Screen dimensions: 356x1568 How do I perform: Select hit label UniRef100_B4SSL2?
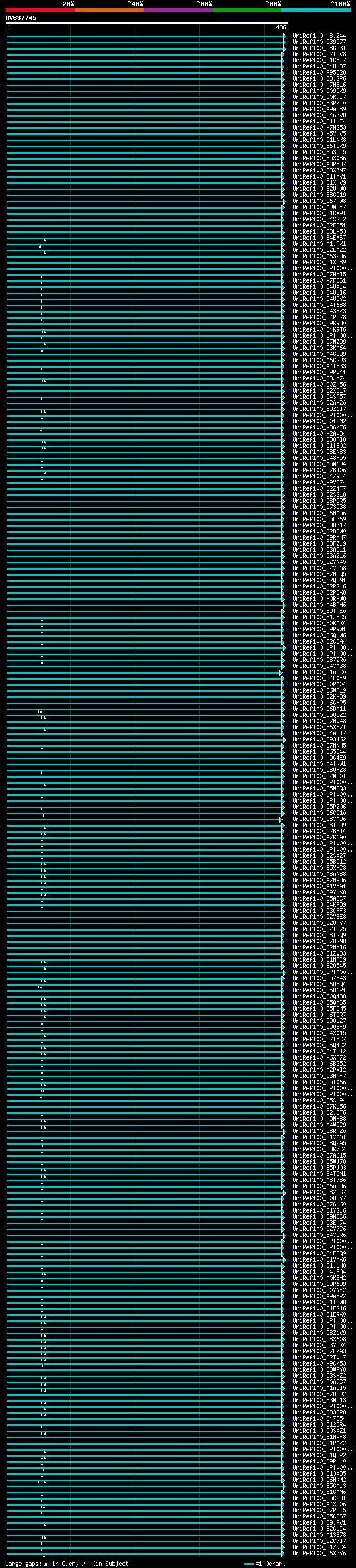pos(319,219)
